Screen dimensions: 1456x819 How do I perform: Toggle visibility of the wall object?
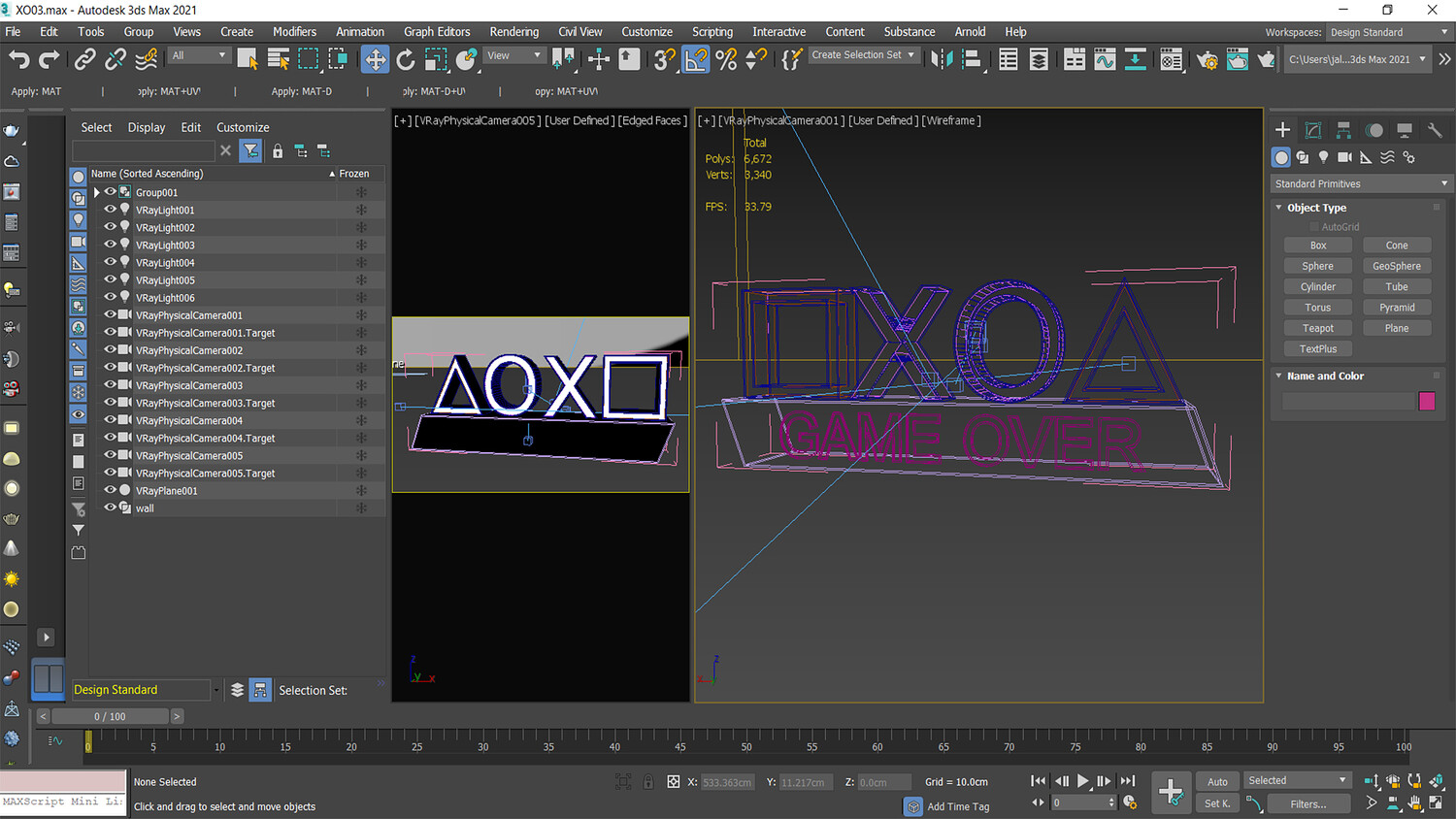coord(110,508)
